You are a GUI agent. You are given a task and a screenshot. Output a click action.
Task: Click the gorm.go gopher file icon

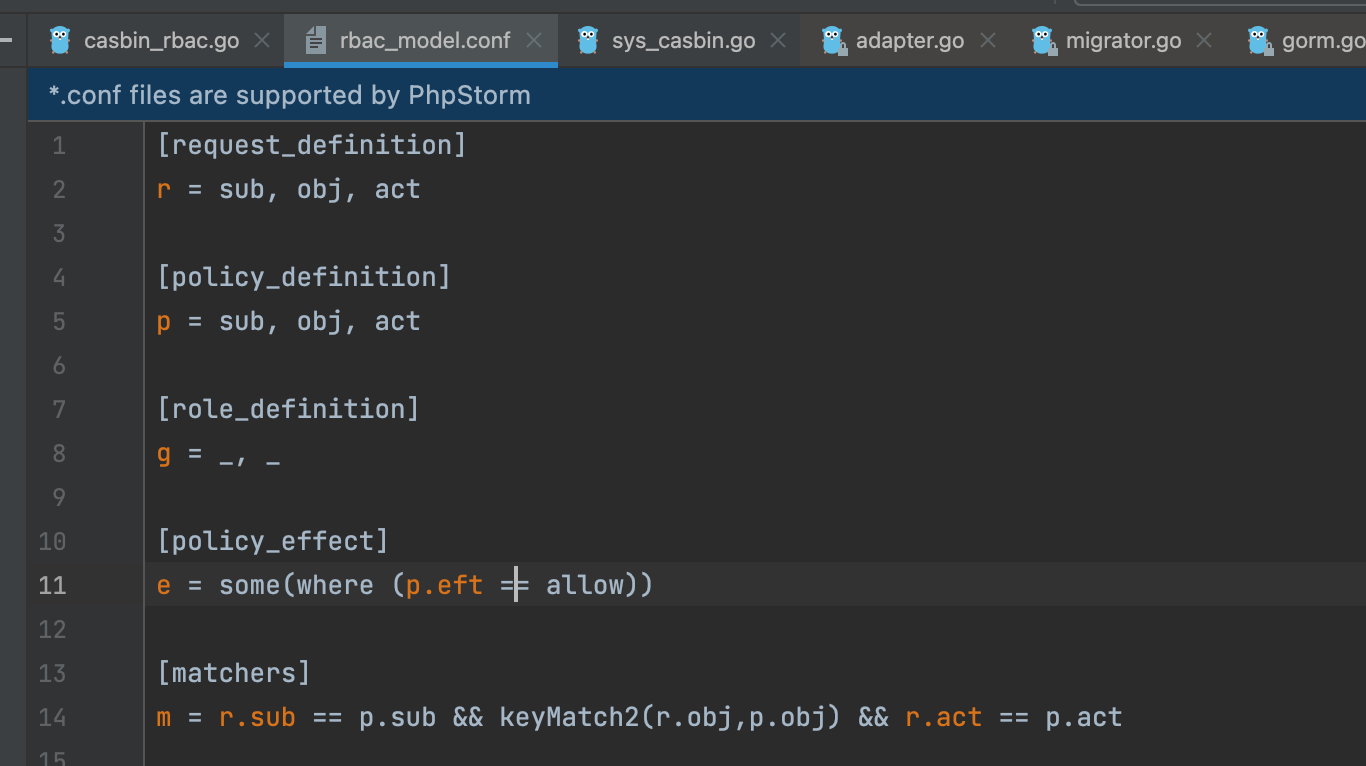click(1259, 41)
